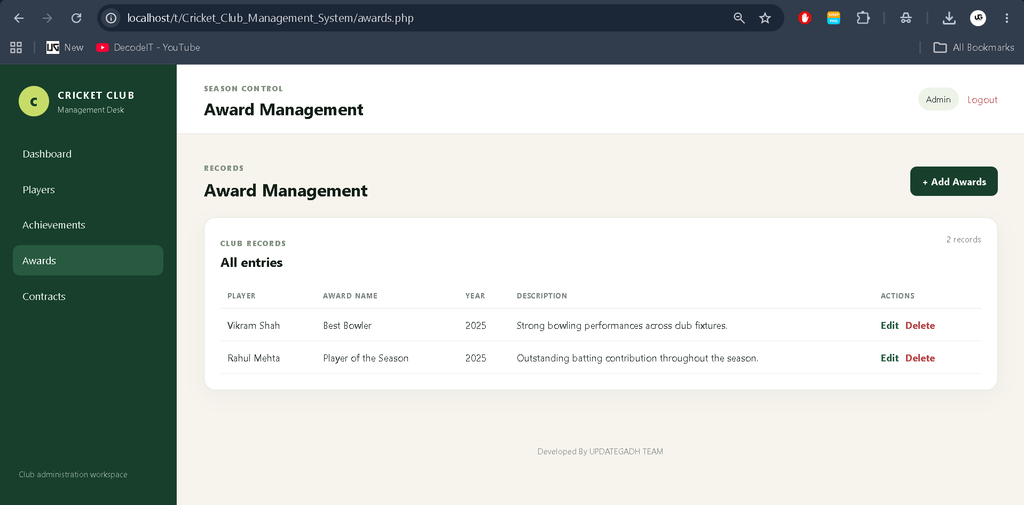Open the All Bookmarks folder
This screenshot has width=1024, height=505.
974,47
